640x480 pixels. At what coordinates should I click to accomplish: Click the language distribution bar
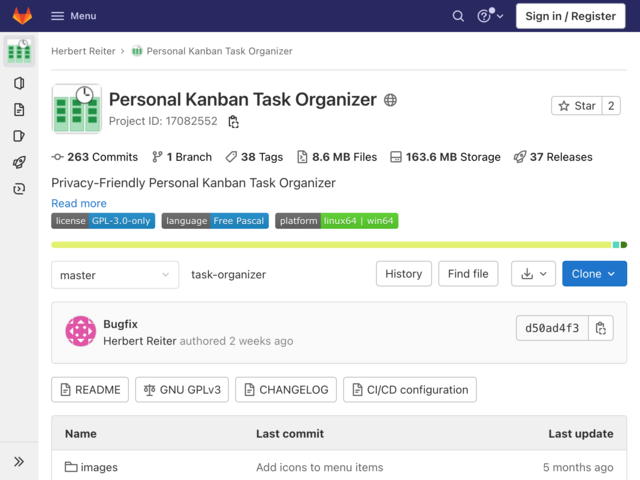click(x=339, y=245)
